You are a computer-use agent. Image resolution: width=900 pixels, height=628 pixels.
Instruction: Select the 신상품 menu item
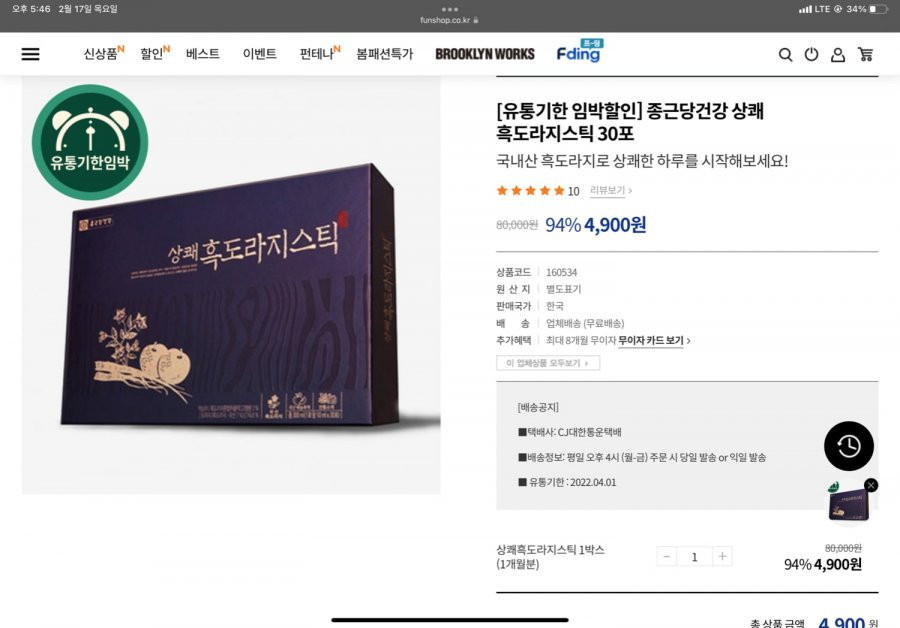(104, 53)
